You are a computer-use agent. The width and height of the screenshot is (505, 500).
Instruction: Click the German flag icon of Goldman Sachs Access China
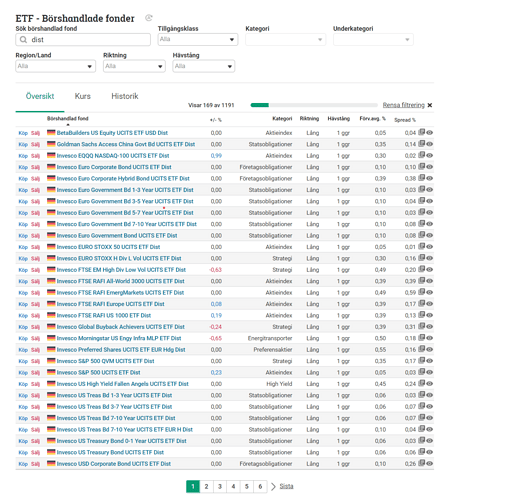51,144
